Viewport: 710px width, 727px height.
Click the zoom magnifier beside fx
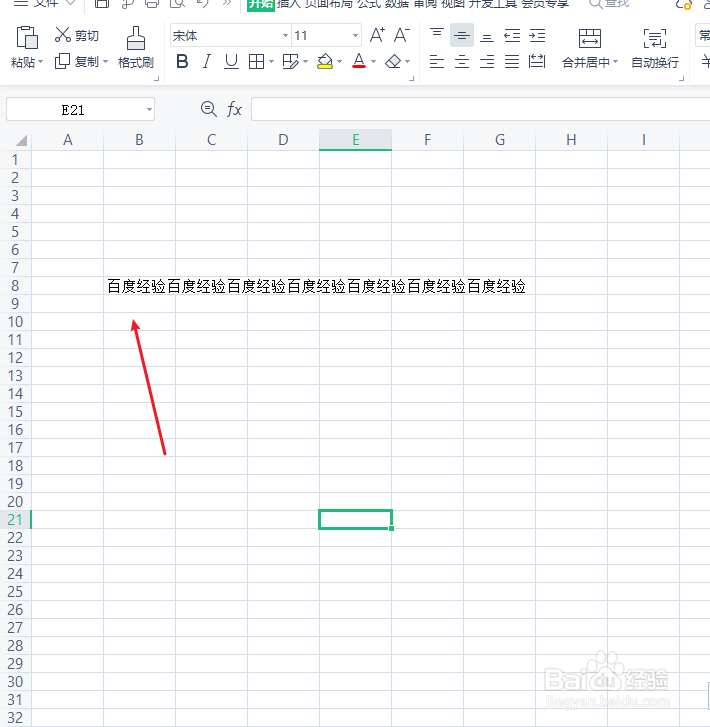tap(209, 109)
